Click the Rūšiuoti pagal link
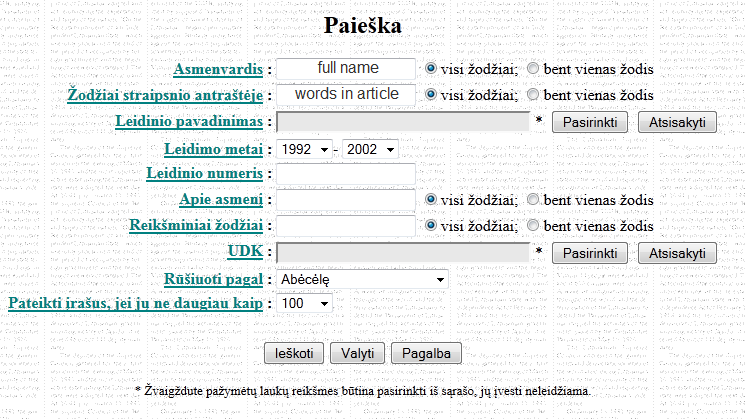 coord(213,279)
